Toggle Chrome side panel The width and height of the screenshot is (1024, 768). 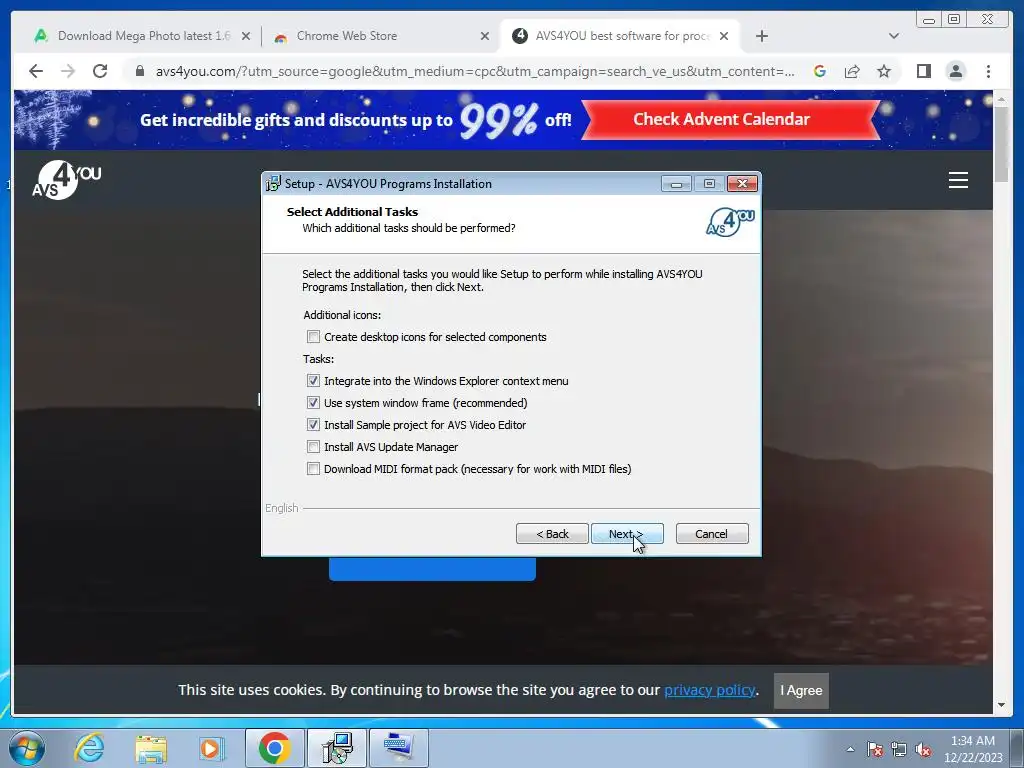[x=923, y=71]
